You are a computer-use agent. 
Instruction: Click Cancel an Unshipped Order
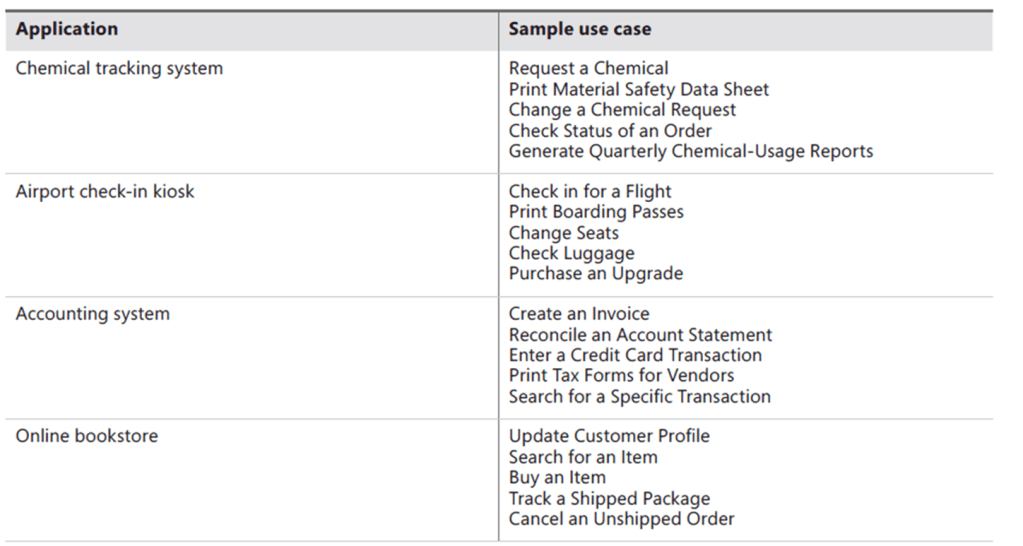[x=621, y=519]
